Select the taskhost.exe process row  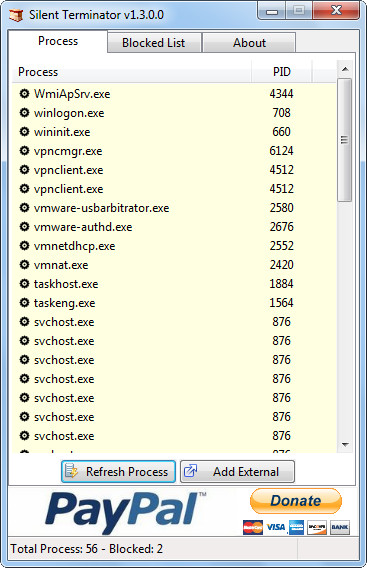point(174,284)
